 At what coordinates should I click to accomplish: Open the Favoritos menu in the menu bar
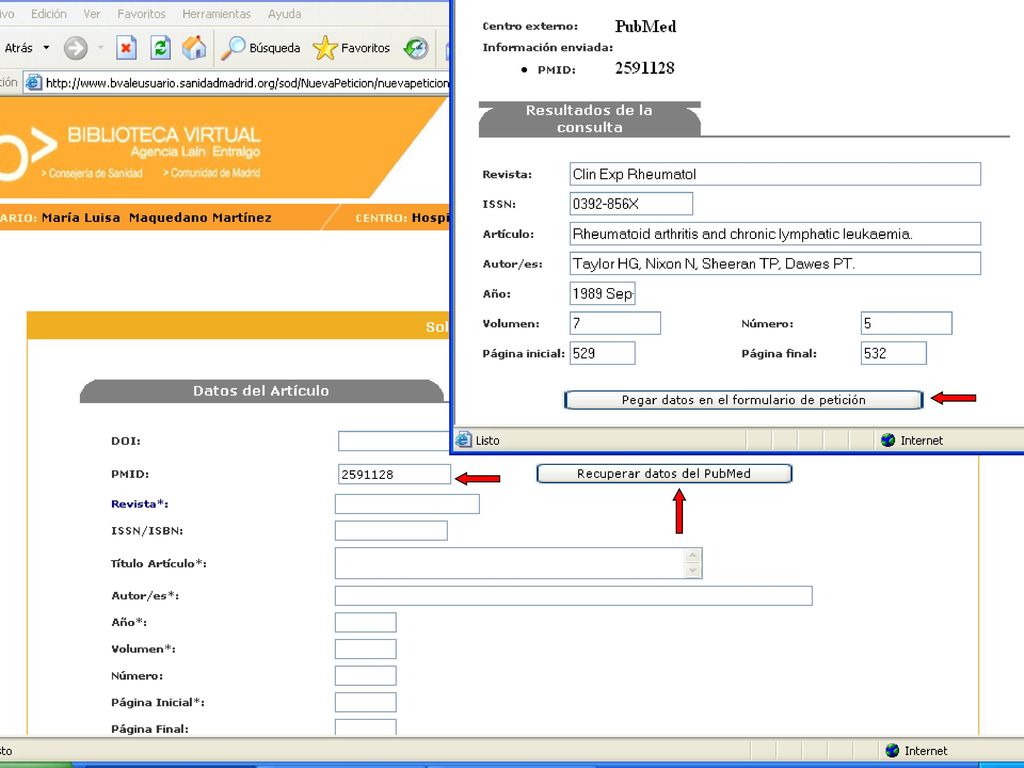click(141, 14)
